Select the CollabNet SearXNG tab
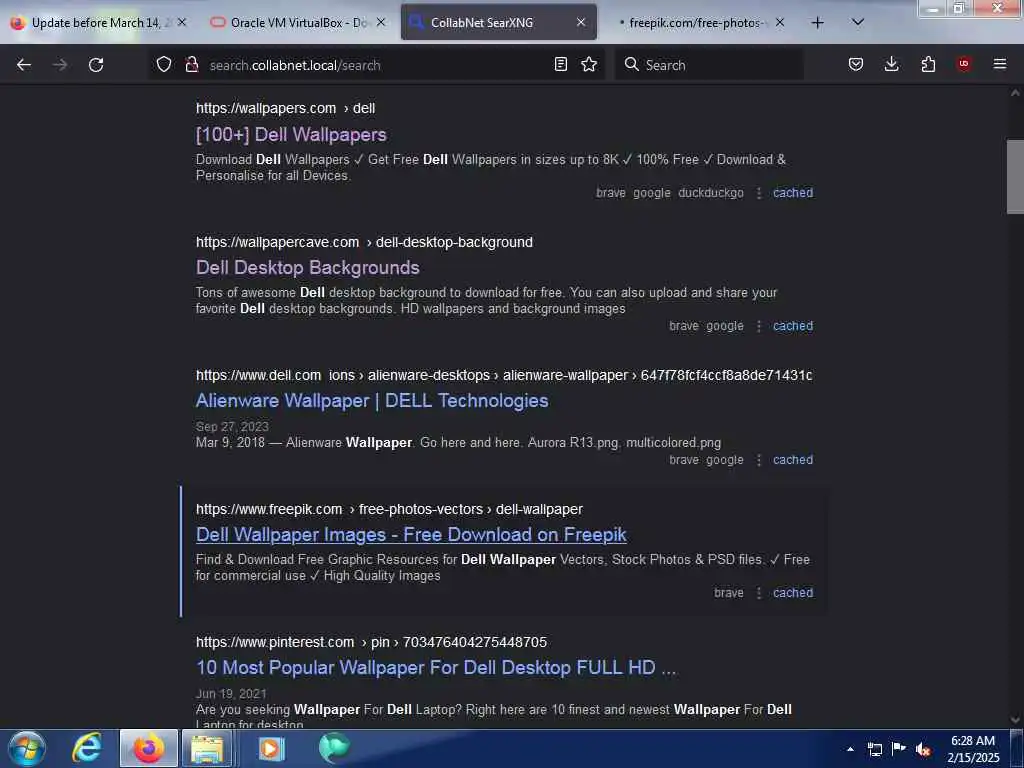Viewport: 1024px width, 768px height. 499,22
